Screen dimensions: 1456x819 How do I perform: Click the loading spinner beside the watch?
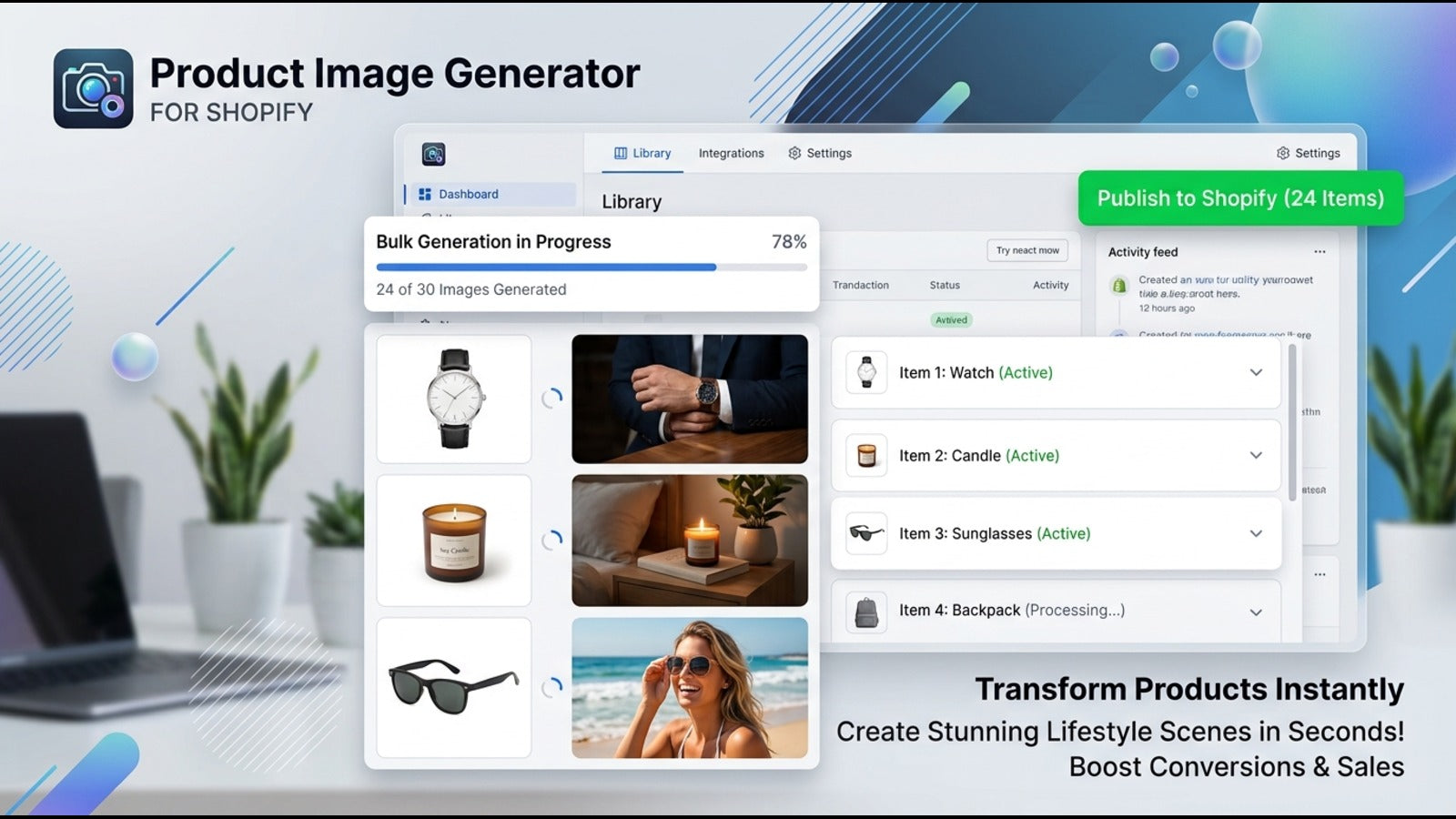(551, 399)
